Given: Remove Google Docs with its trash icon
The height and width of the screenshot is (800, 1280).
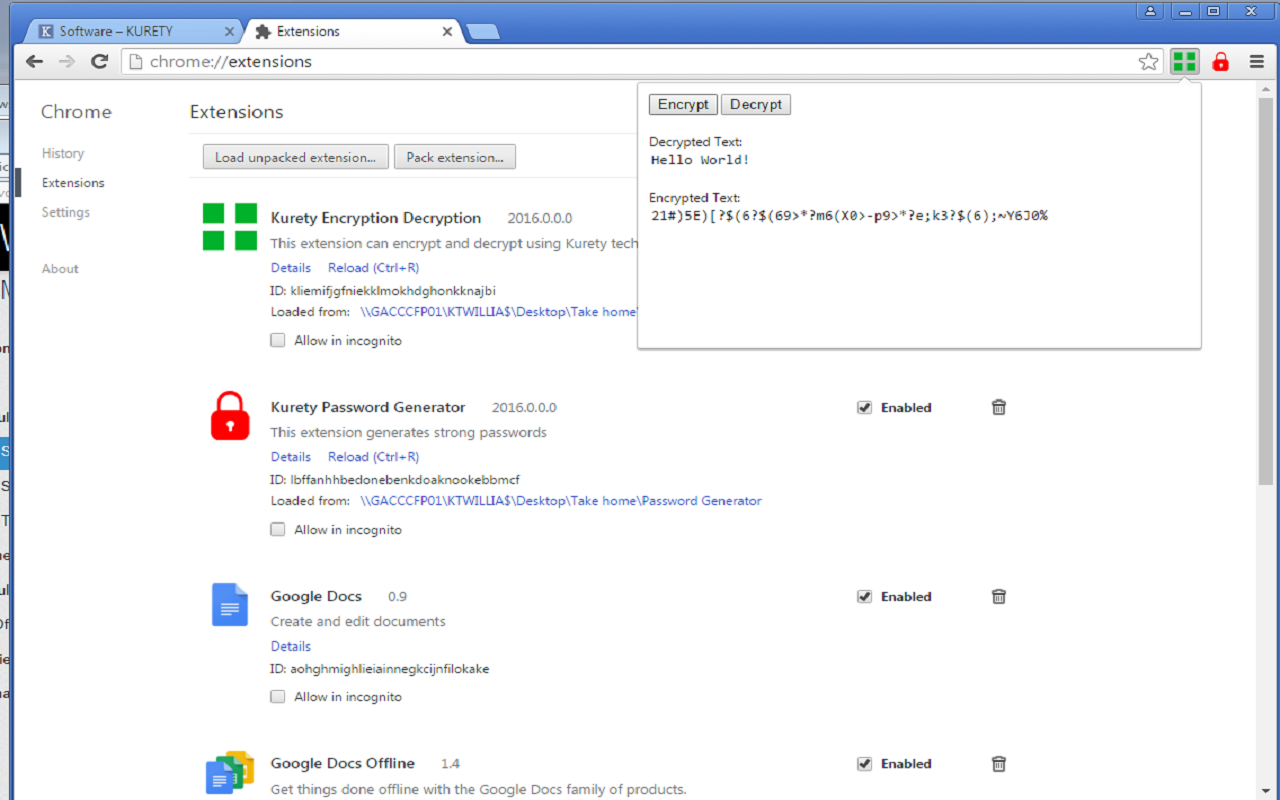Looking at the screenshot, I should 998,596.
